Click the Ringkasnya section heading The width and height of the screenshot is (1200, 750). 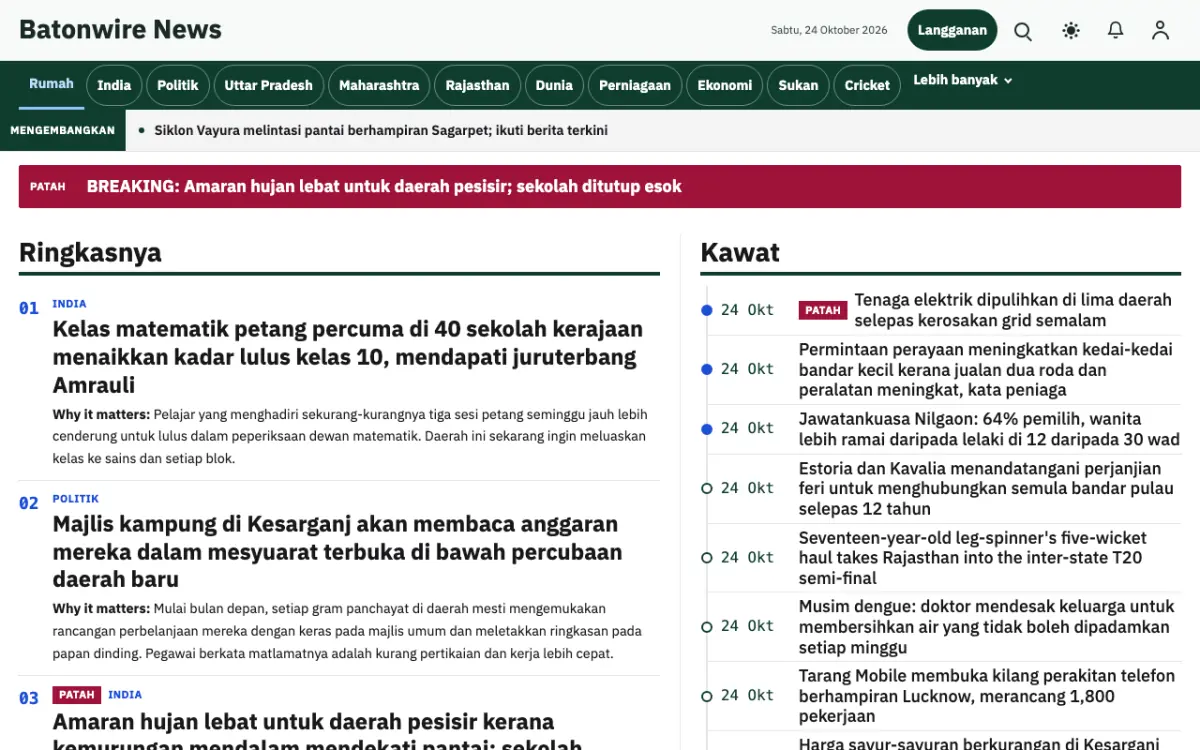click(90, 252)
